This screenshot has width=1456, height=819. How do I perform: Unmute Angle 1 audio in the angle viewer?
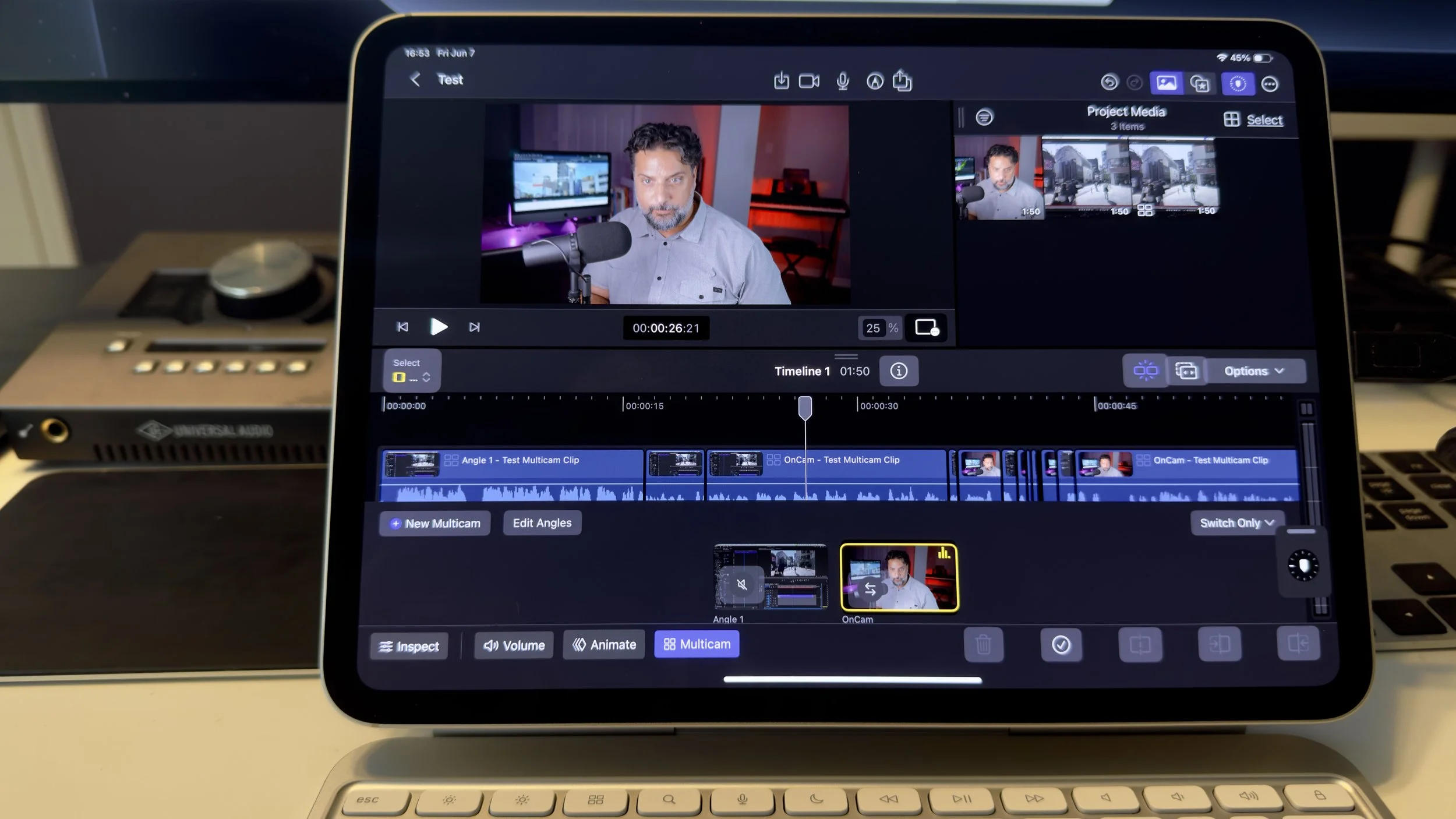point(742,584)
